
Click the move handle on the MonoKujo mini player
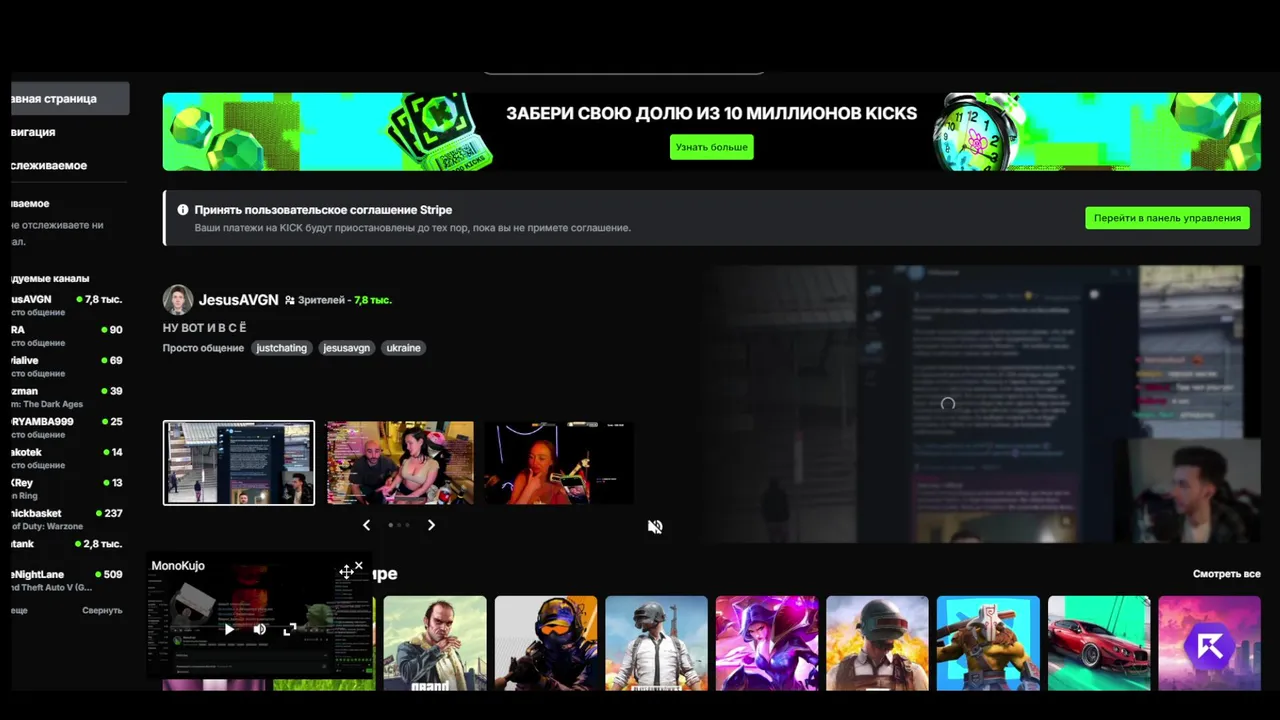pyautogui.click(x=346, y=571)
